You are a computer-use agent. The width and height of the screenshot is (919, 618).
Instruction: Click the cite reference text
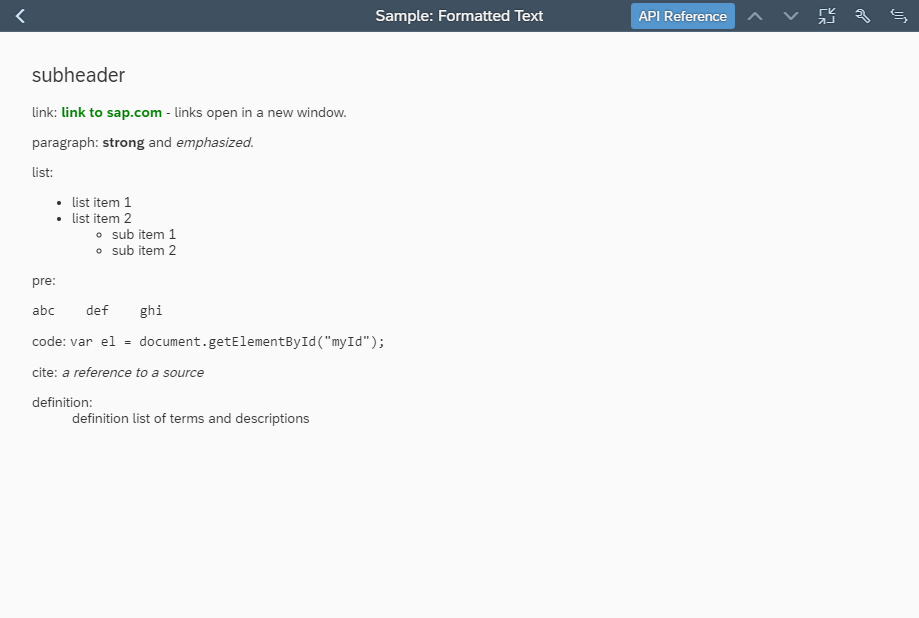pos(132,372)
